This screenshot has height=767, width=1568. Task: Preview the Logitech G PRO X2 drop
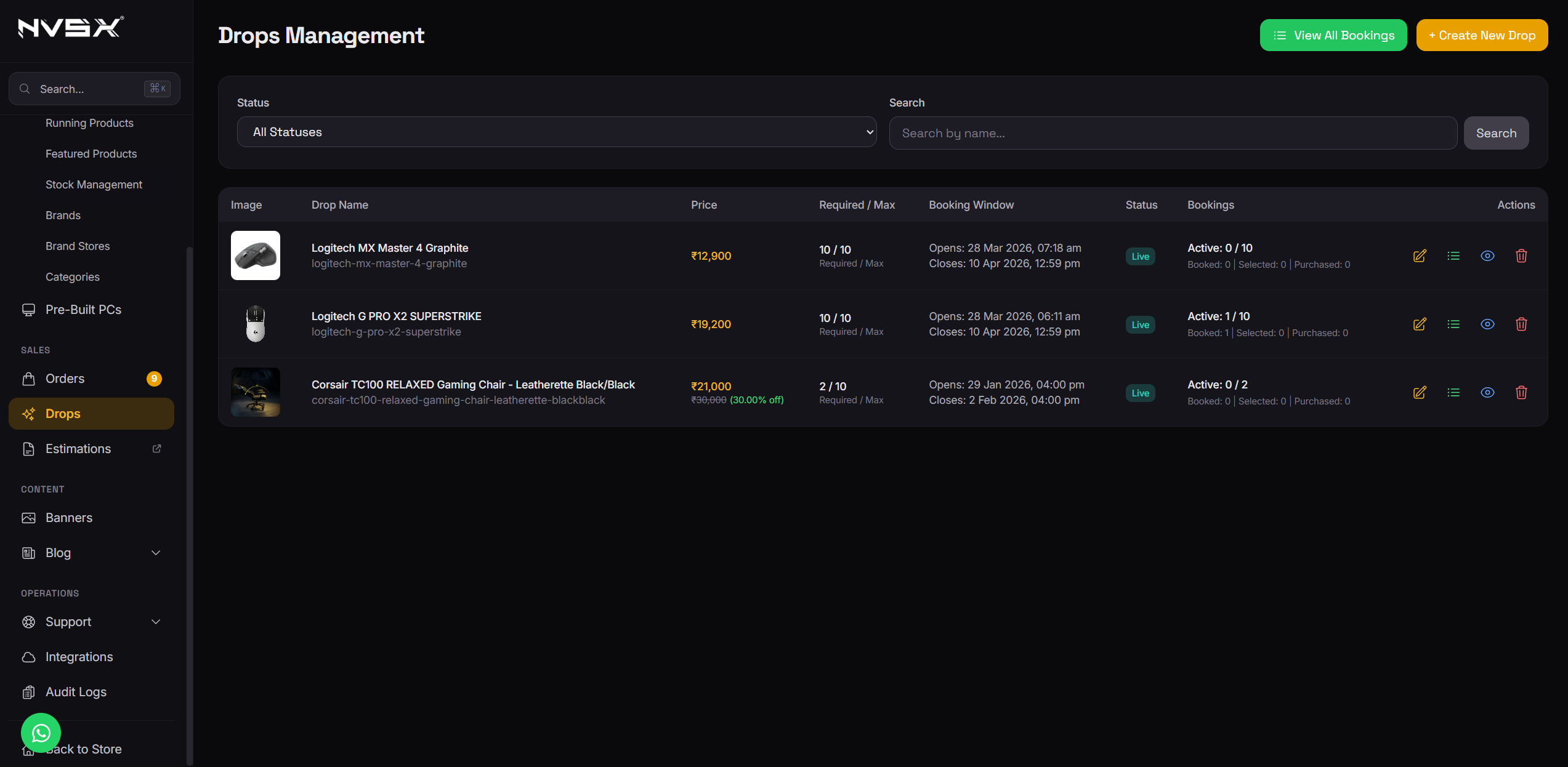pyautogui.click(x=1488, y=324)
